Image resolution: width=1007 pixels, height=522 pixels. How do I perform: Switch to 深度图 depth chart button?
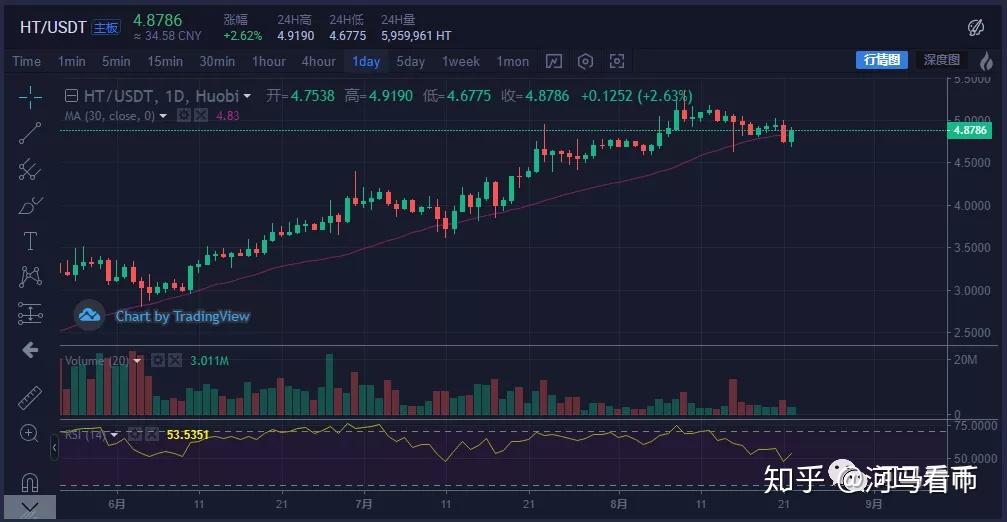point(942,60)
